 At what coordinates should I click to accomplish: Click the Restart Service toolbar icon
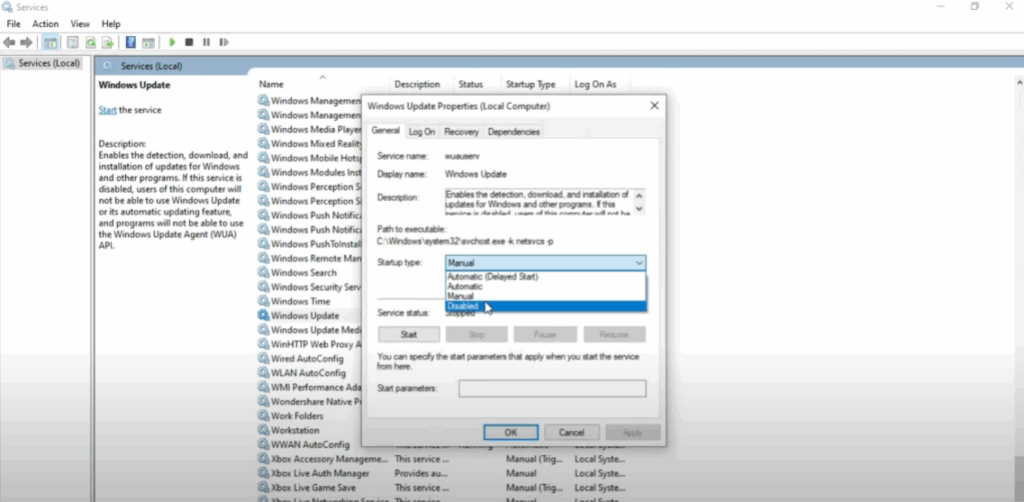coord(224,42)
